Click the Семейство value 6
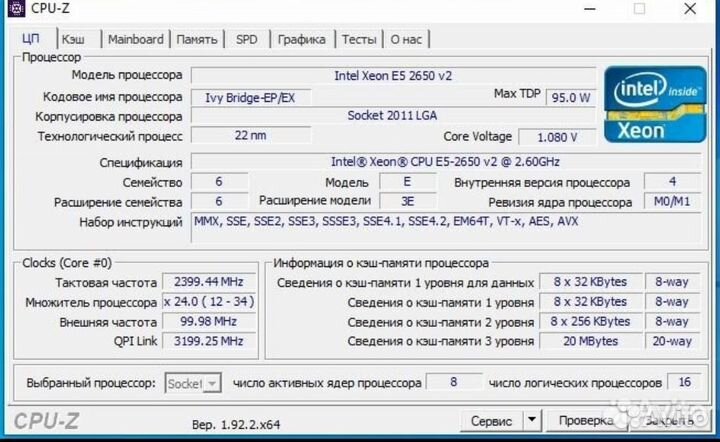This screenshot has height=442, width=720. click(219, 182)
